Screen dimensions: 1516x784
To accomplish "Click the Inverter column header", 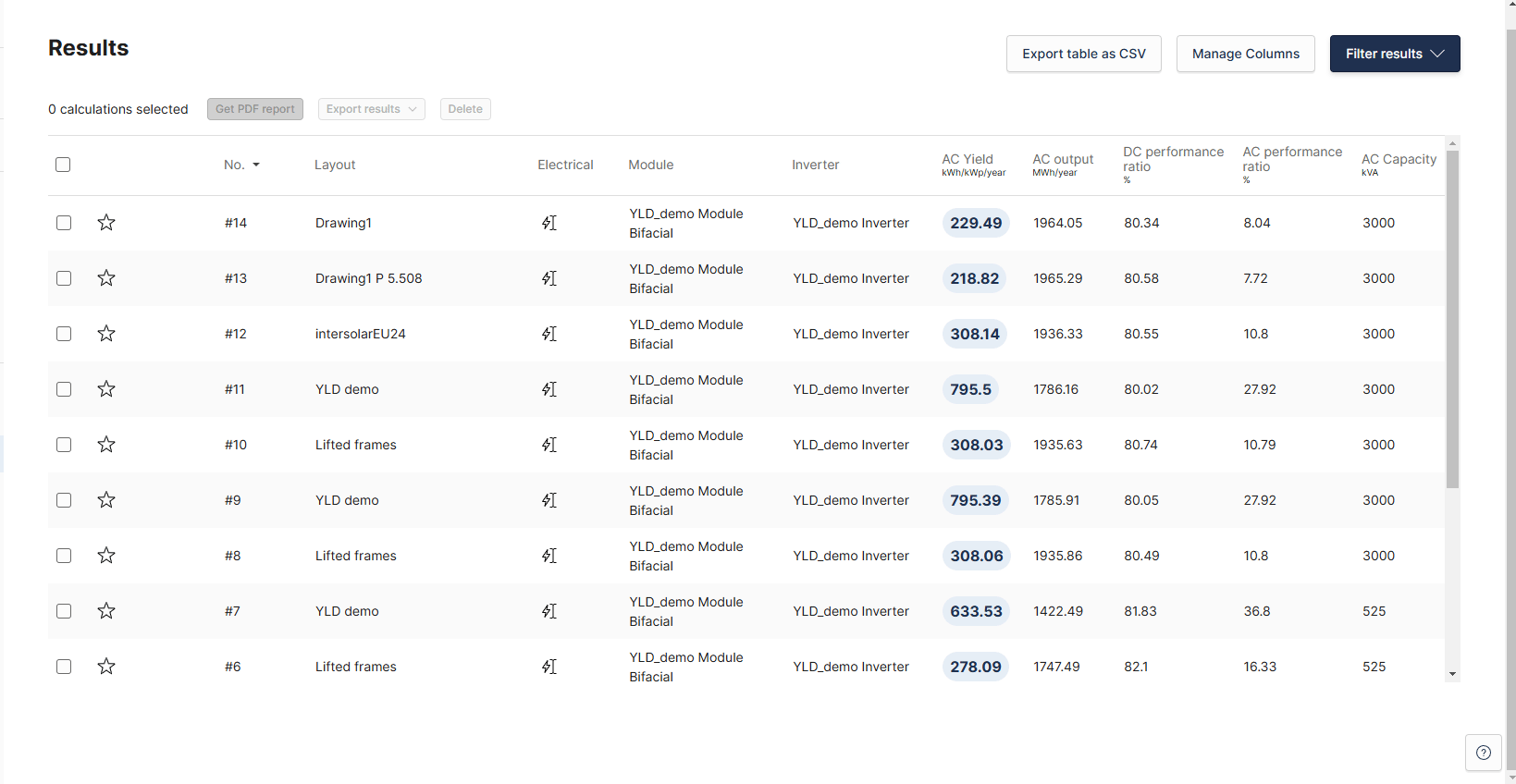I will pos(816,165).
